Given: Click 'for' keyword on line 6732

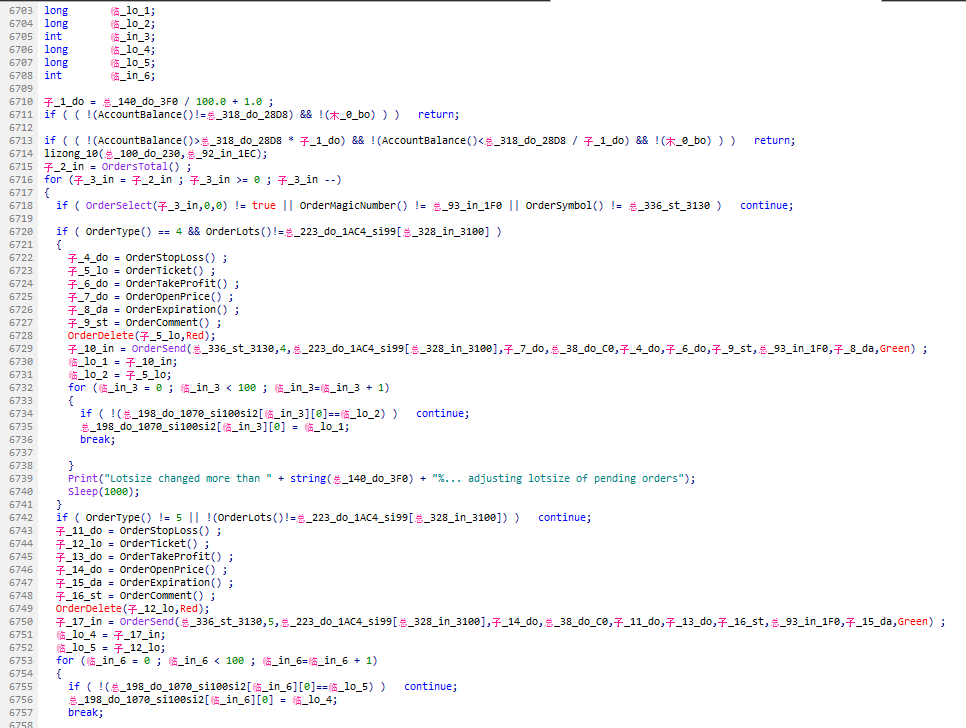Looking at the screenshot, I should pos(77,388).
